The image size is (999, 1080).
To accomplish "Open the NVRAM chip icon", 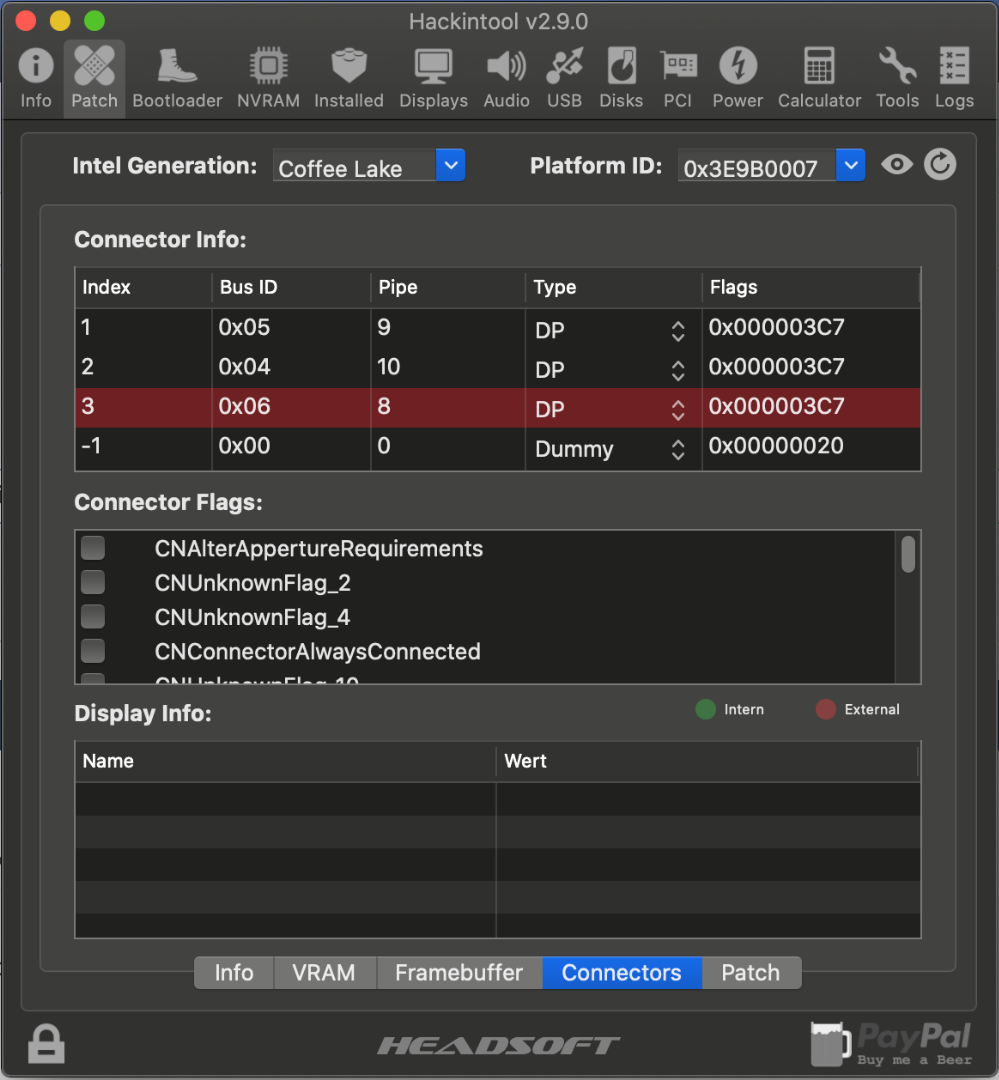I will pos(268,78).
